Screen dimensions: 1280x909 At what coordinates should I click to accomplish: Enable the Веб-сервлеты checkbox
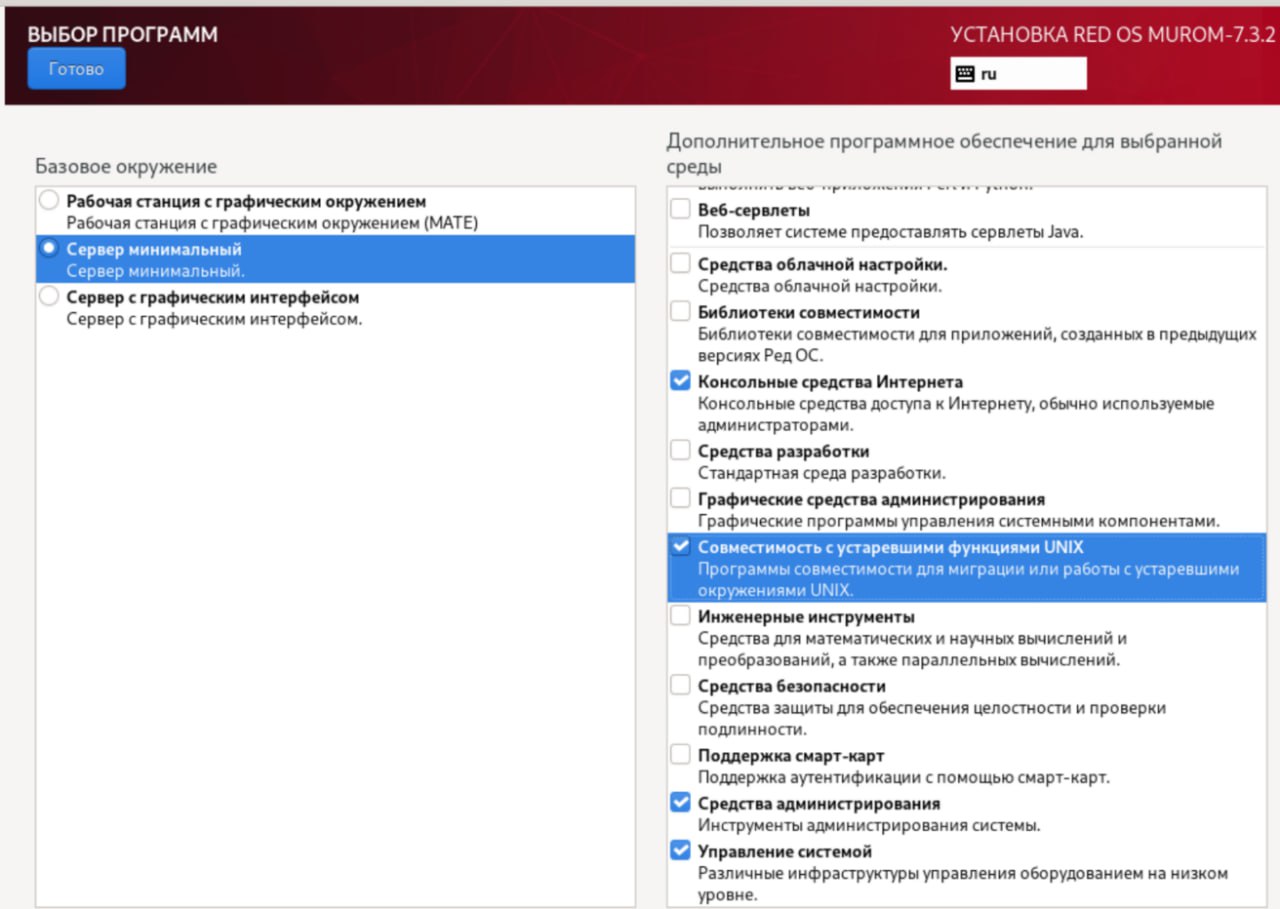point(680,210)
